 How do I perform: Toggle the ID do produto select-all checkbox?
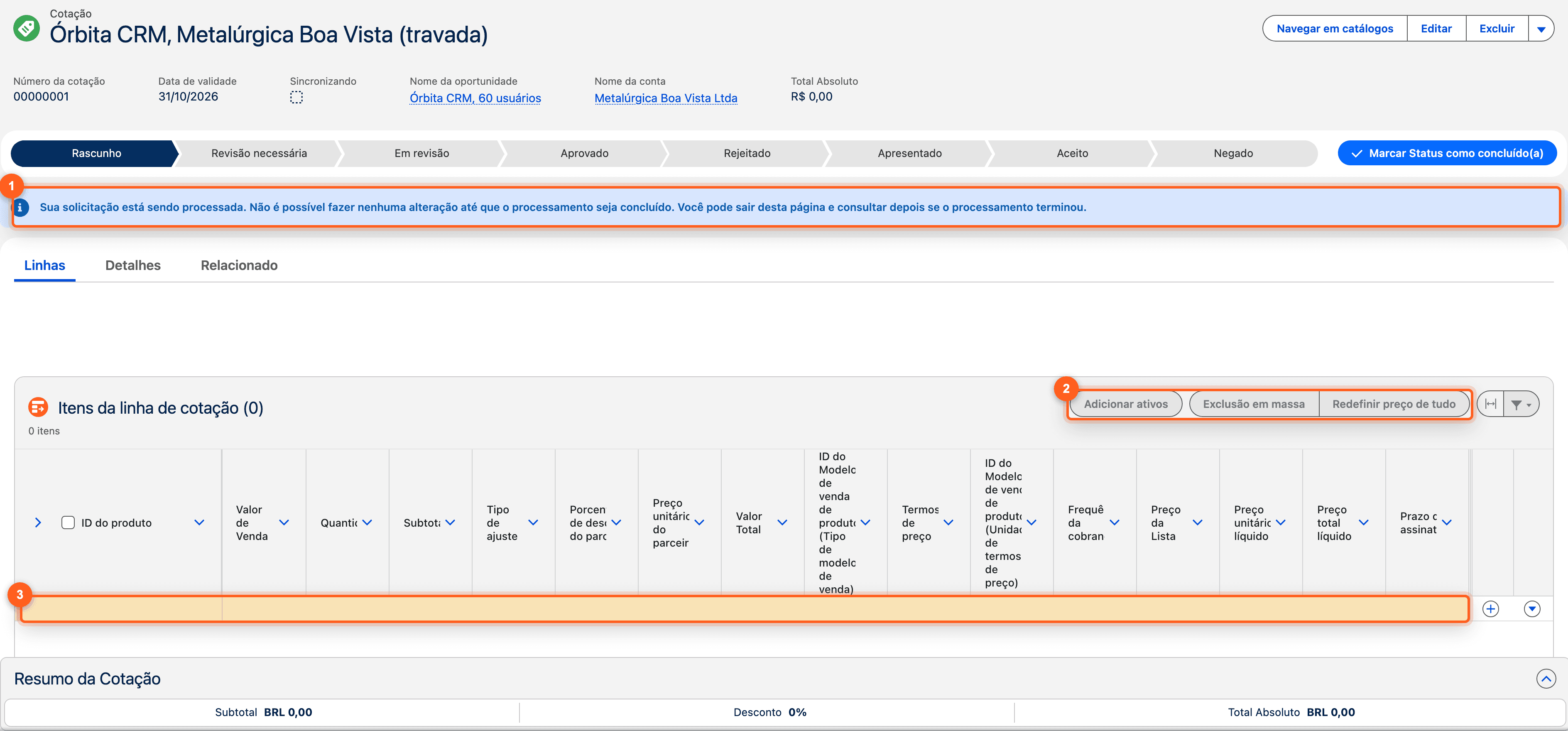point(68,522)
